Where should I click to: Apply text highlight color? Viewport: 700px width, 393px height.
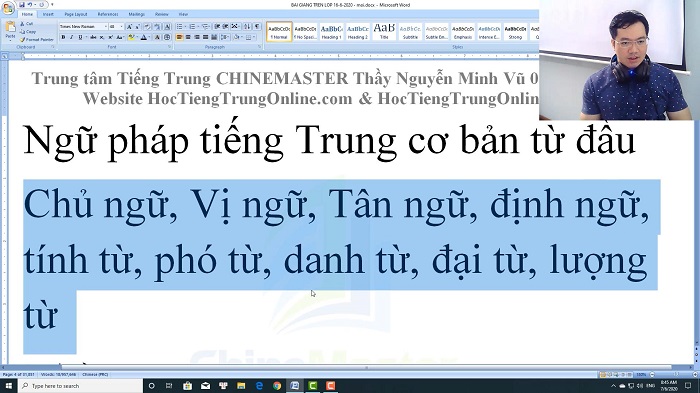point(131,37)
